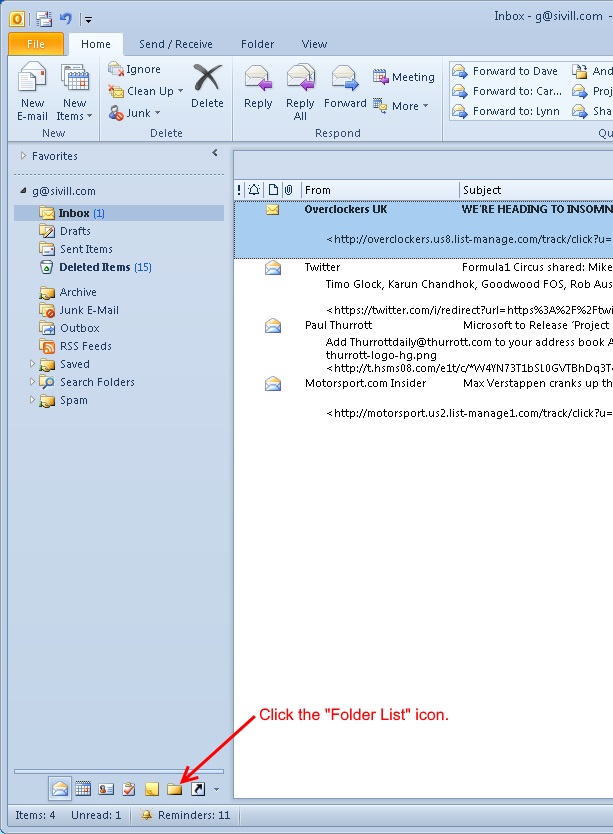Run the Forward to: Car... quick step

tap(507, 91)
